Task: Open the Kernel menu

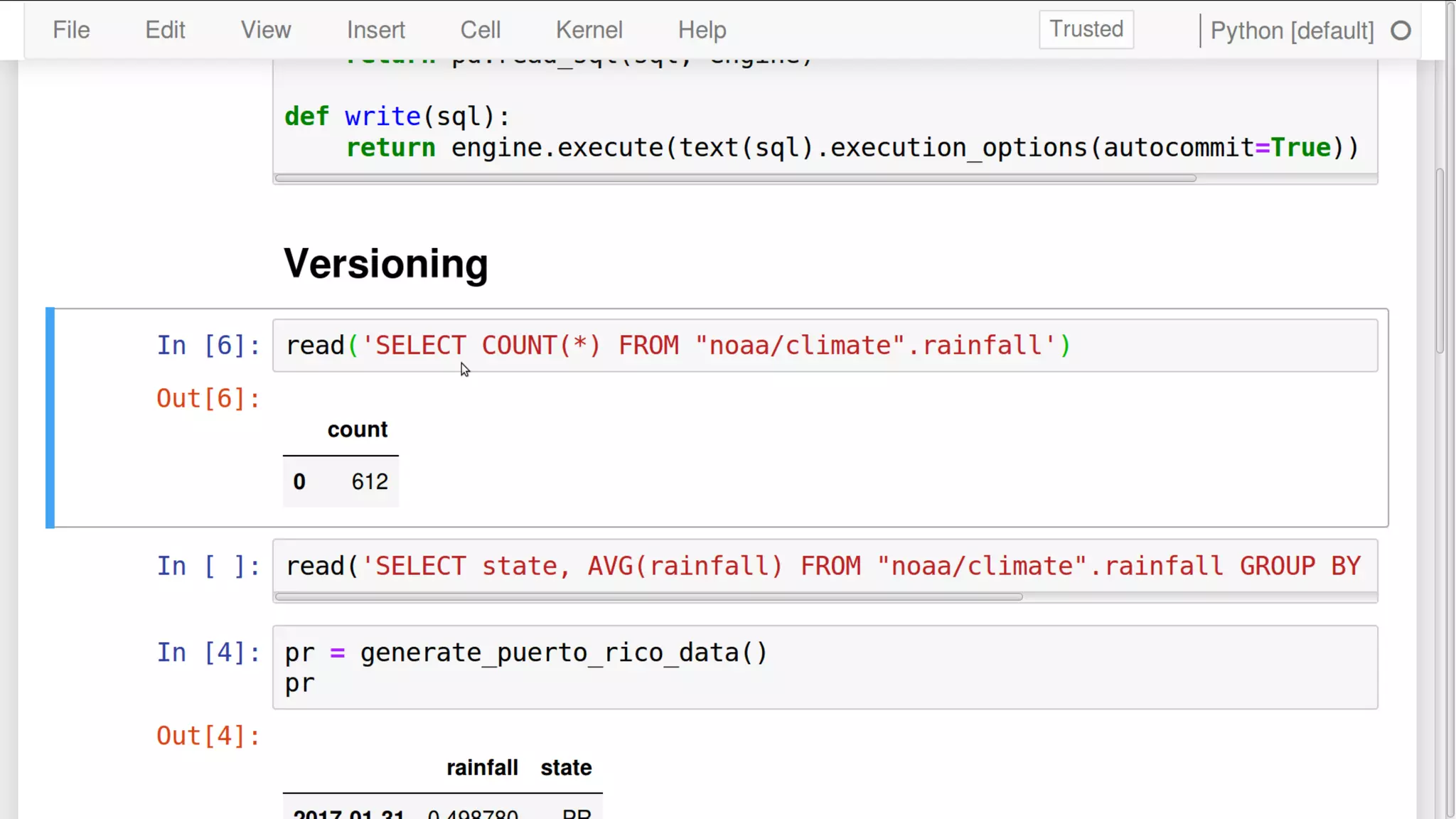Action: tap(589, 30)
